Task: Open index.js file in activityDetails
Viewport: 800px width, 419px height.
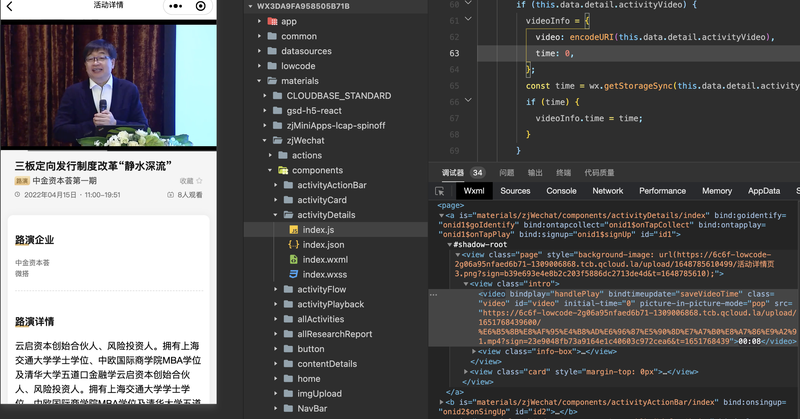Action: tap(316, 230)
